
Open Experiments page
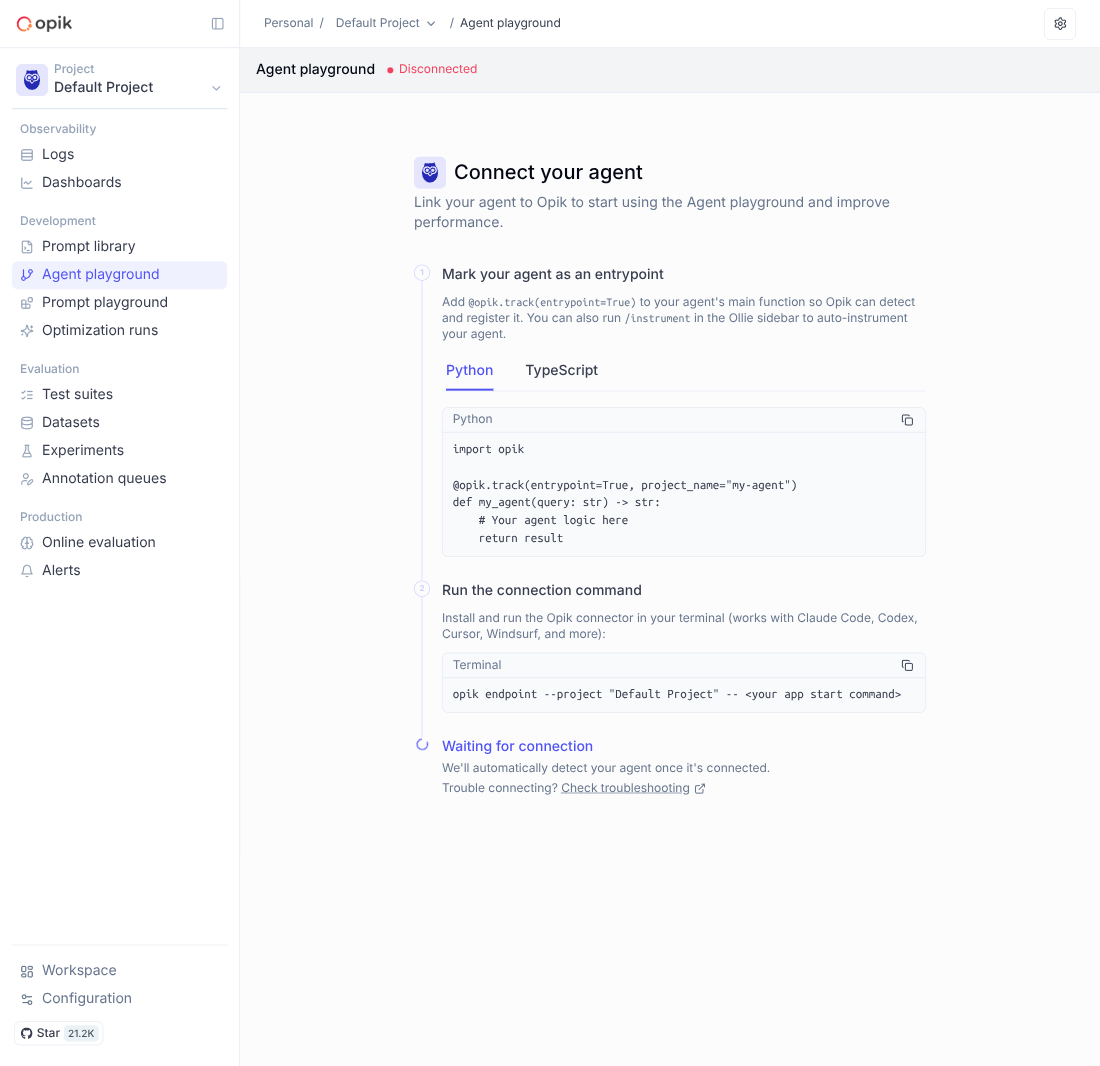pos(119,450)
